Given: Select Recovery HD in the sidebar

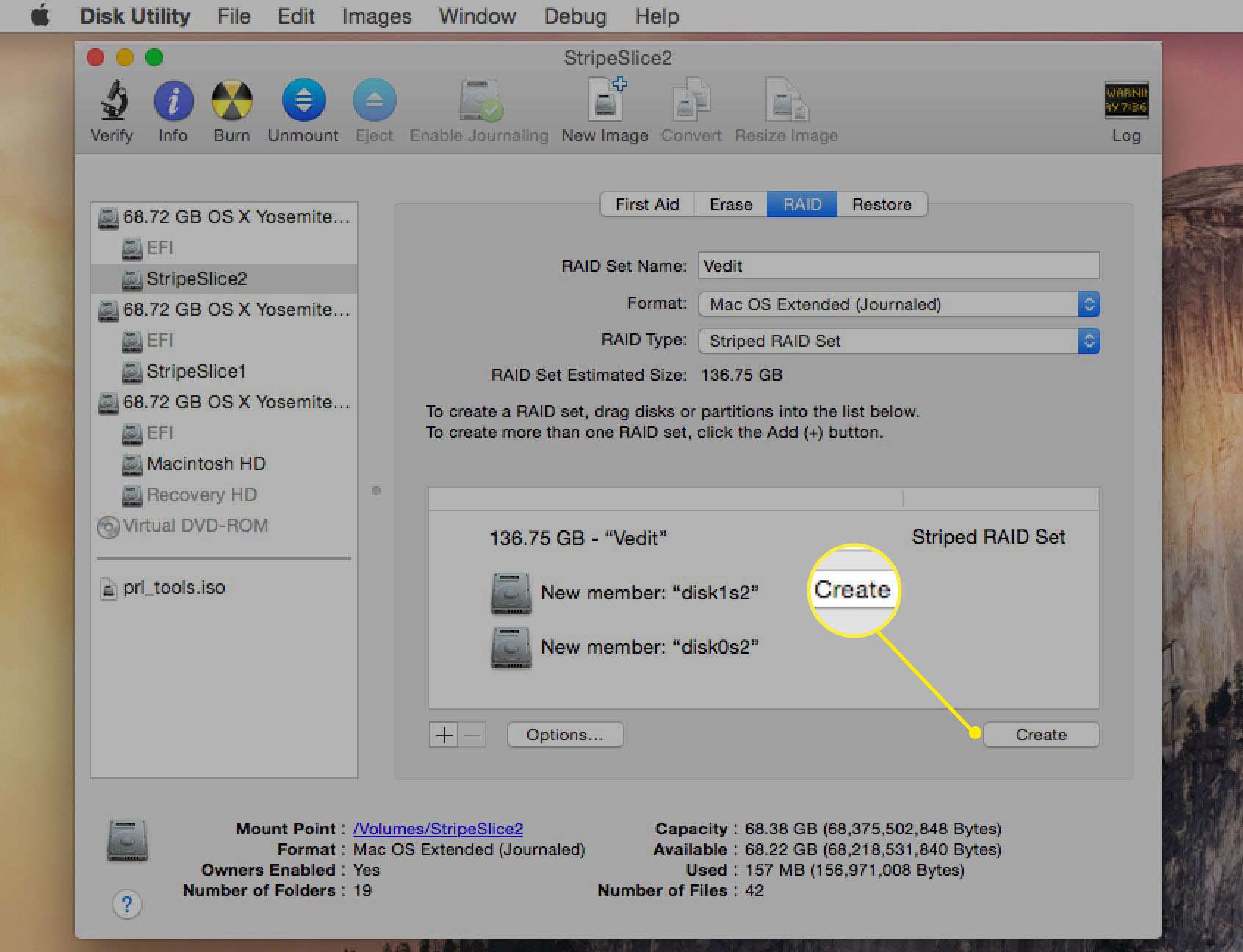Looking at the screenshot, I should [224, 495].
